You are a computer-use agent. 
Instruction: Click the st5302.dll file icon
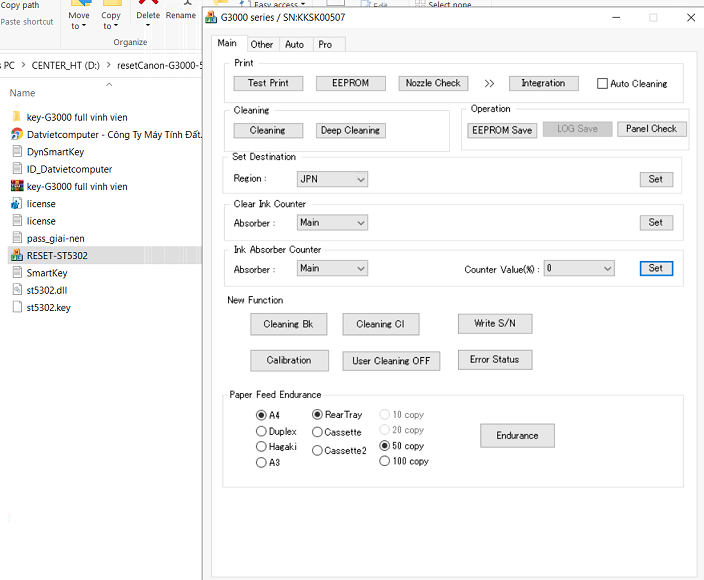click(17, 290)
